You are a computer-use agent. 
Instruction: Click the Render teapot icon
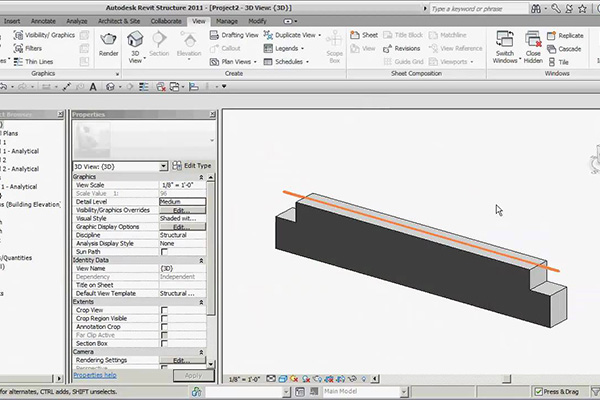click(x=108, y=39)
